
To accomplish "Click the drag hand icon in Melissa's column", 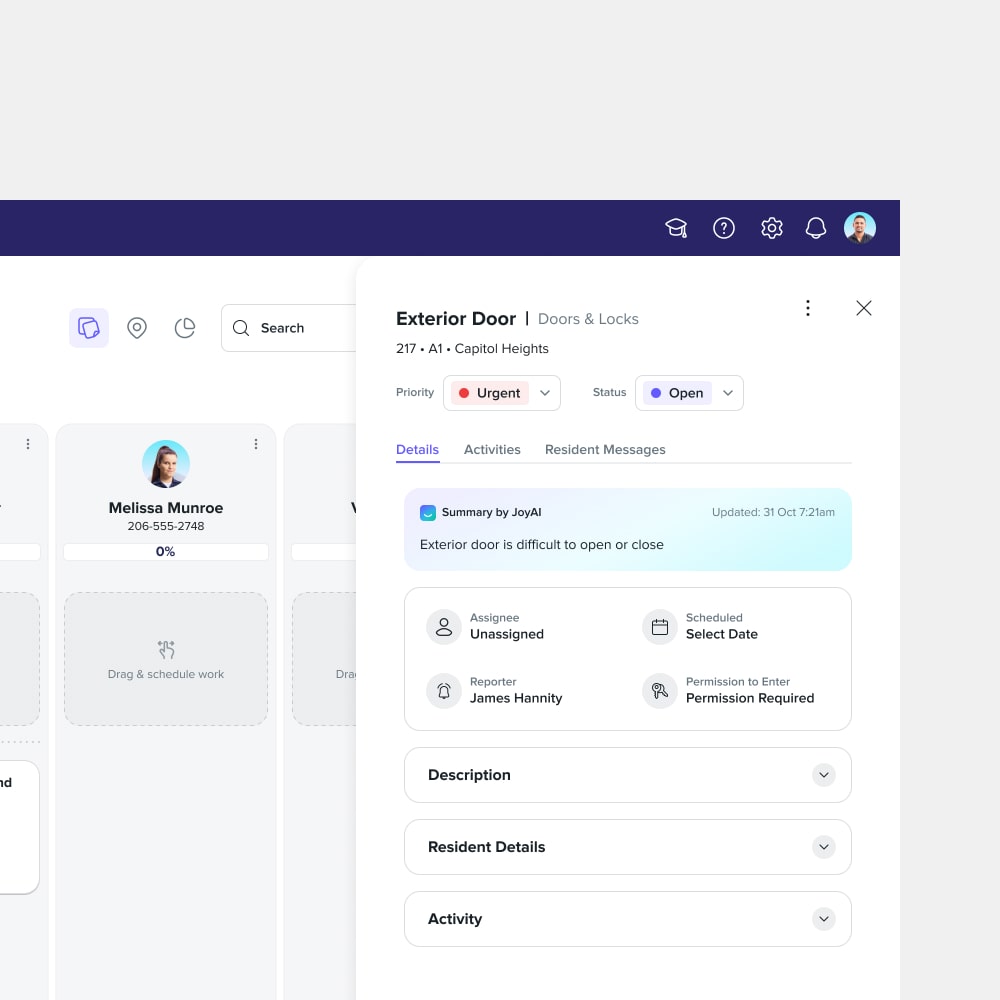I will tap(166, 649).
